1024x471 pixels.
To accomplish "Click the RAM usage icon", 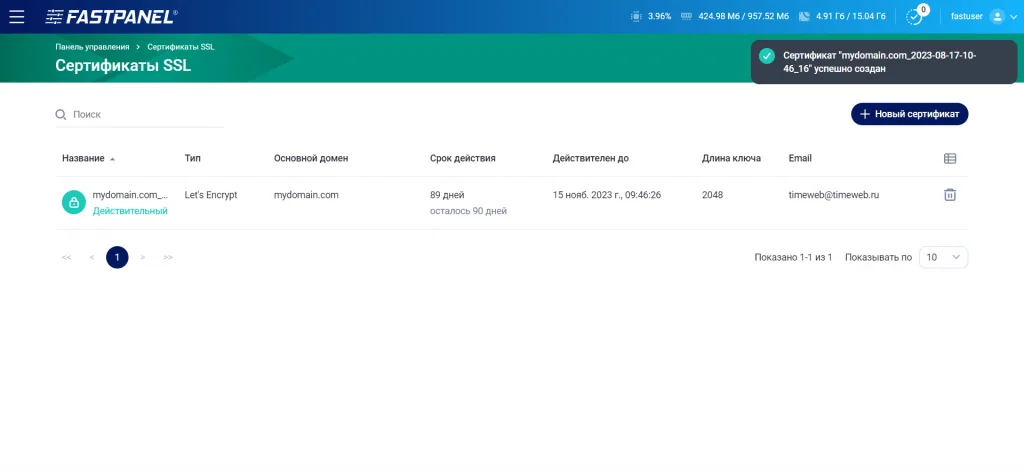I will click(x=686, y=16).
